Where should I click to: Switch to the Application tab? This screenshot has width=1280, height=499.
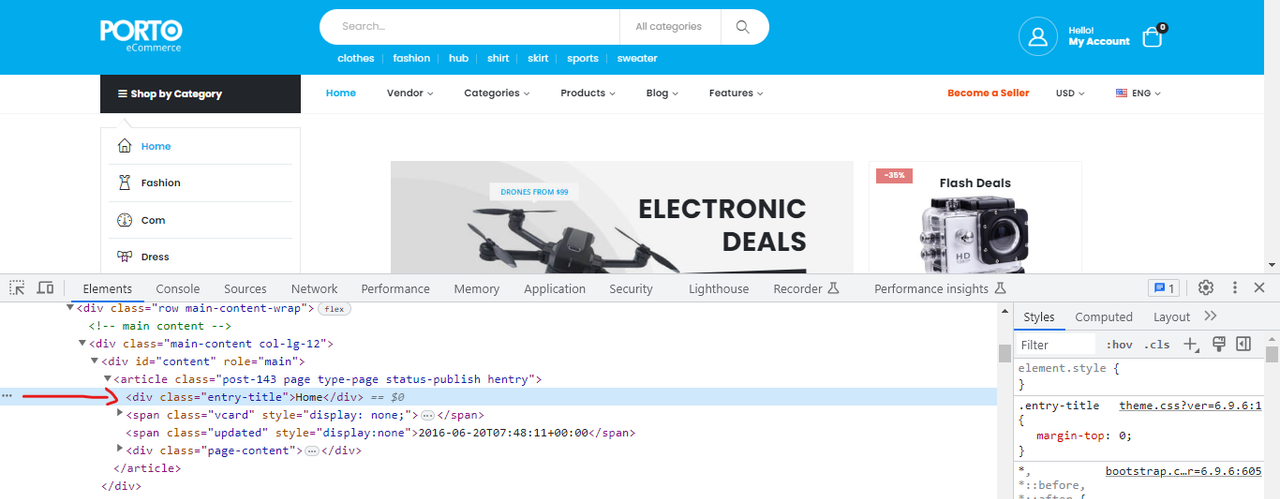click(x=554, y=288)
